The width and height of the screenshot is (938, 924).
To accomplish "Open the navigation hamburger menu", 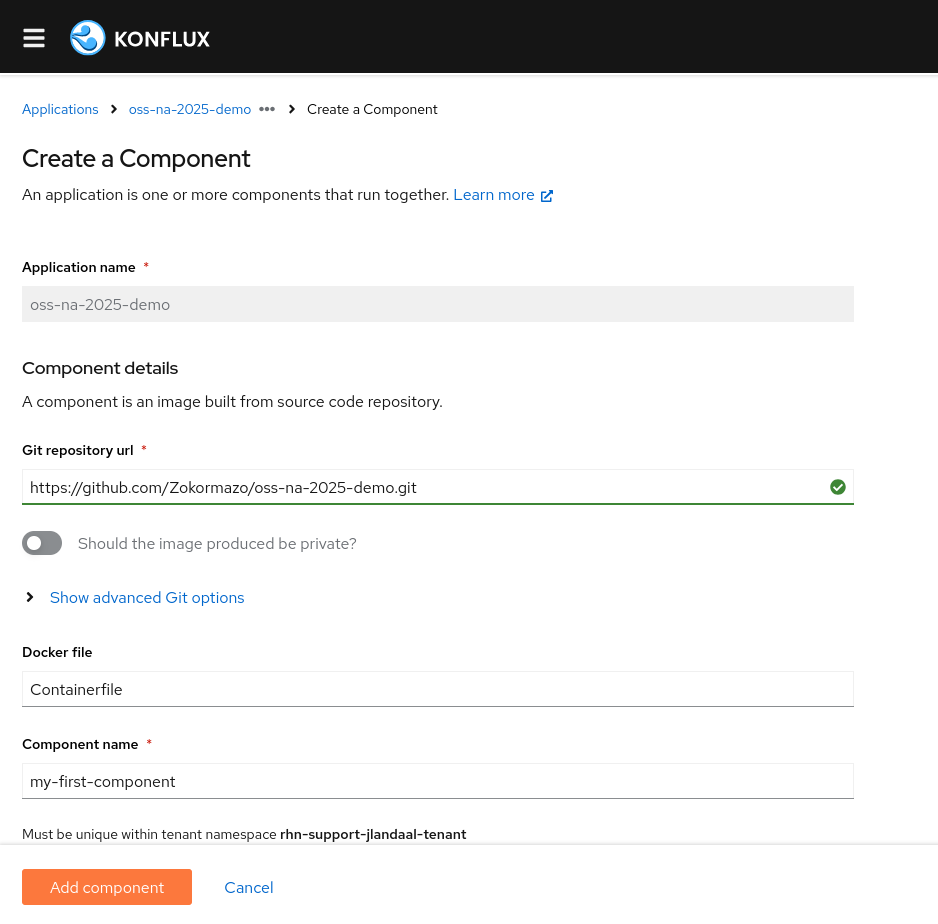I will click(x=33, y=37).
